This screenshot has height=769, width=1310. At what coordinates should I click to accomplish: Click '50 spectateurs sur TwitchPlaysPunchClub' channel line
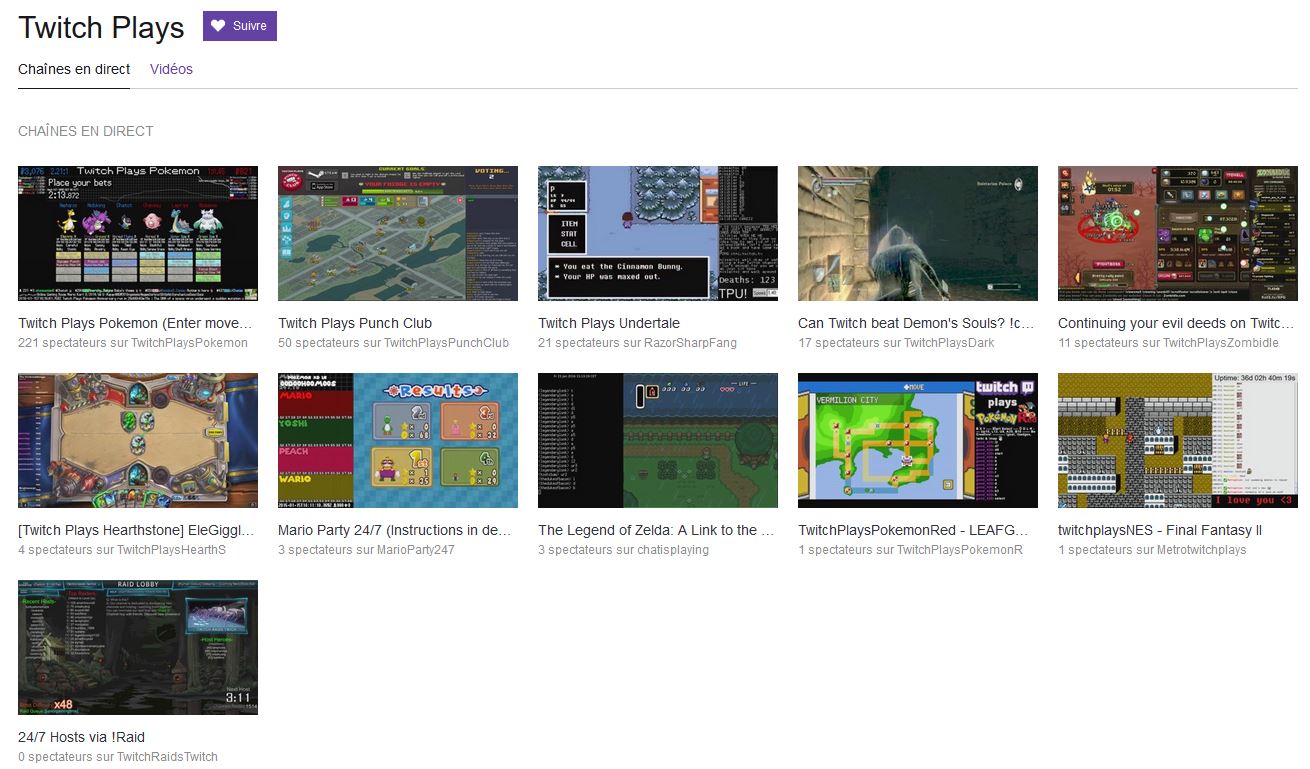pos(393,343)
